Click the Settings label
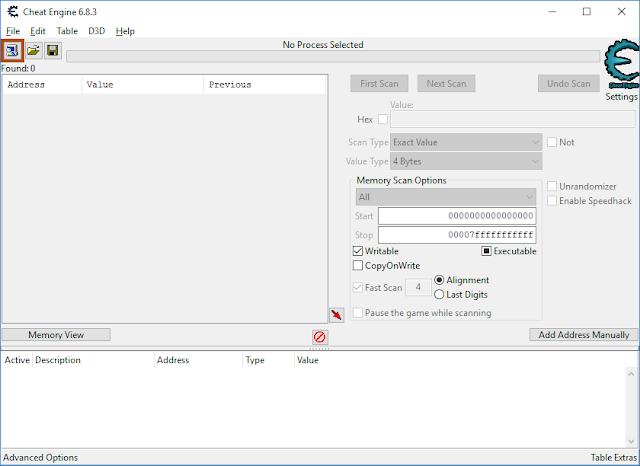640x466 pixels. click(x=621, y=97)
